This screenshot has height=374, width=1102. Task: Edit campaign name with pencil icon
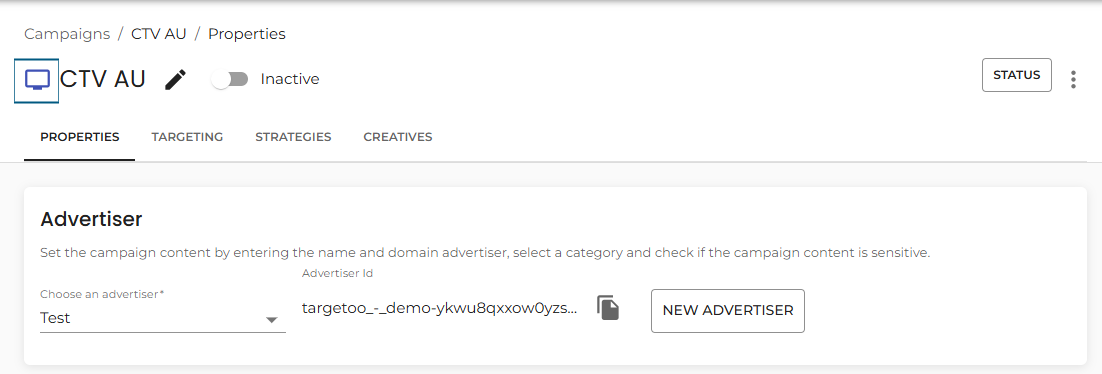click(x=176, y=79)
